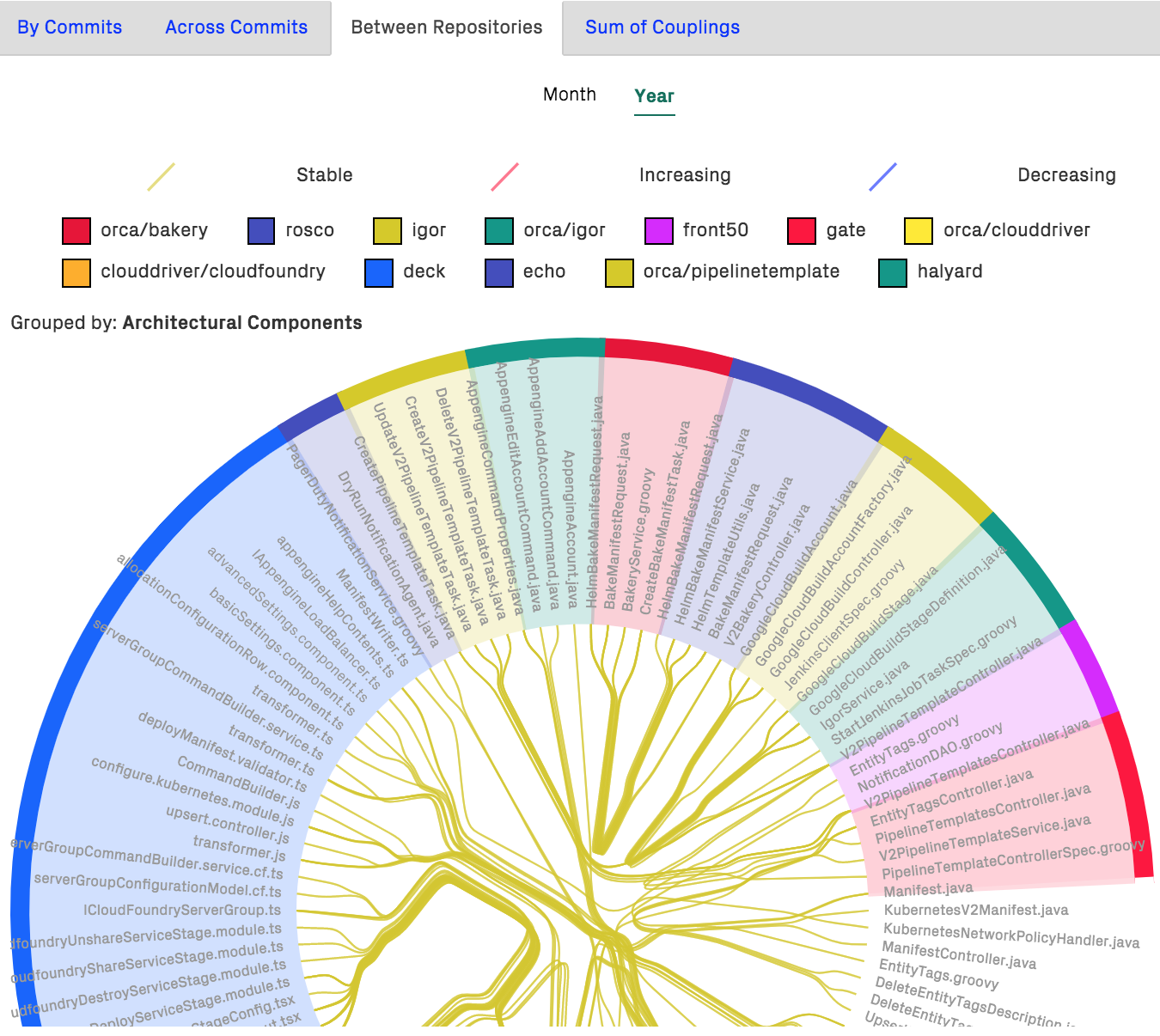Switch to the By Commits tab
This screenshot has width=1160, height=1036.
[70, 27]
